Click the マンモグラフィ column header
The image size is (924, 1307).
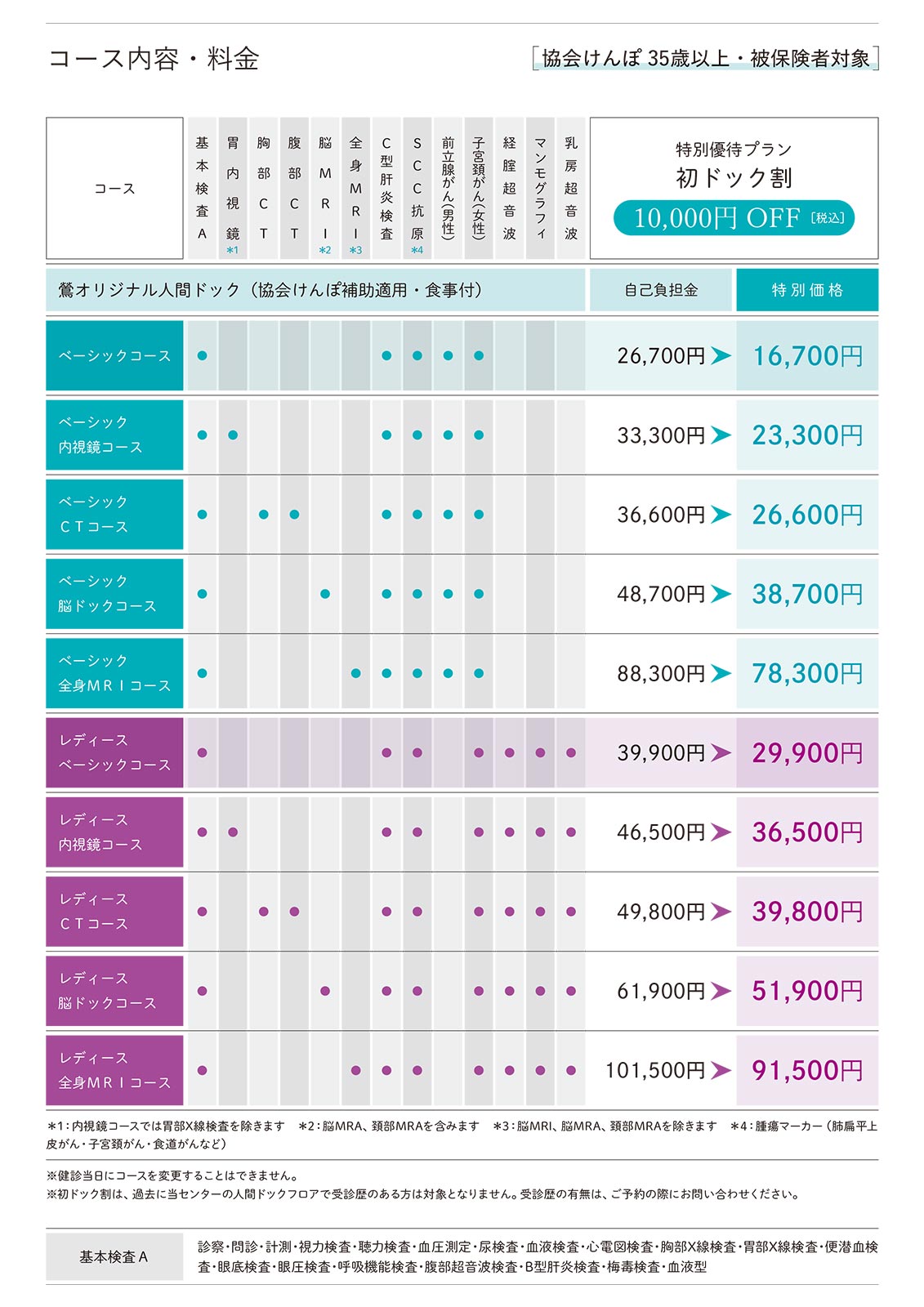tap(540, 189)
